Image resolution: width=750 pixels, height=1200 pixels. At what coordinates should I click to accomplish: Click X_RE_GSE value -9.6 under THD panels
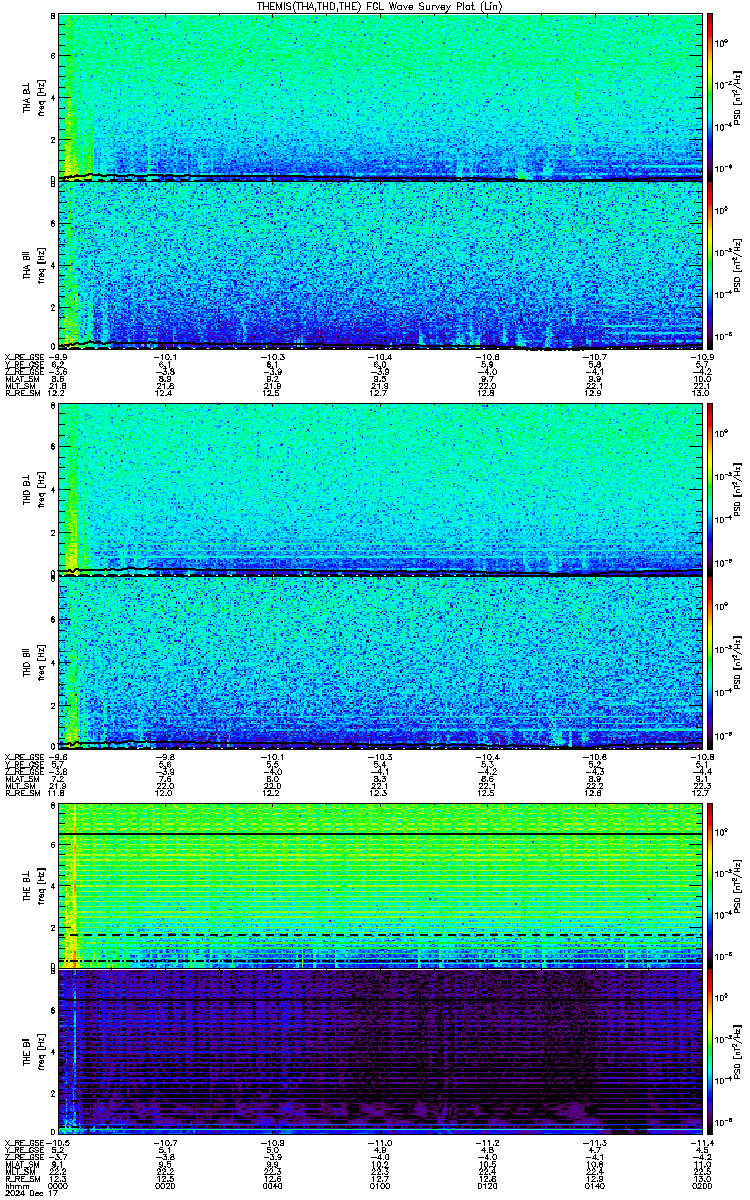coord(58,757)
